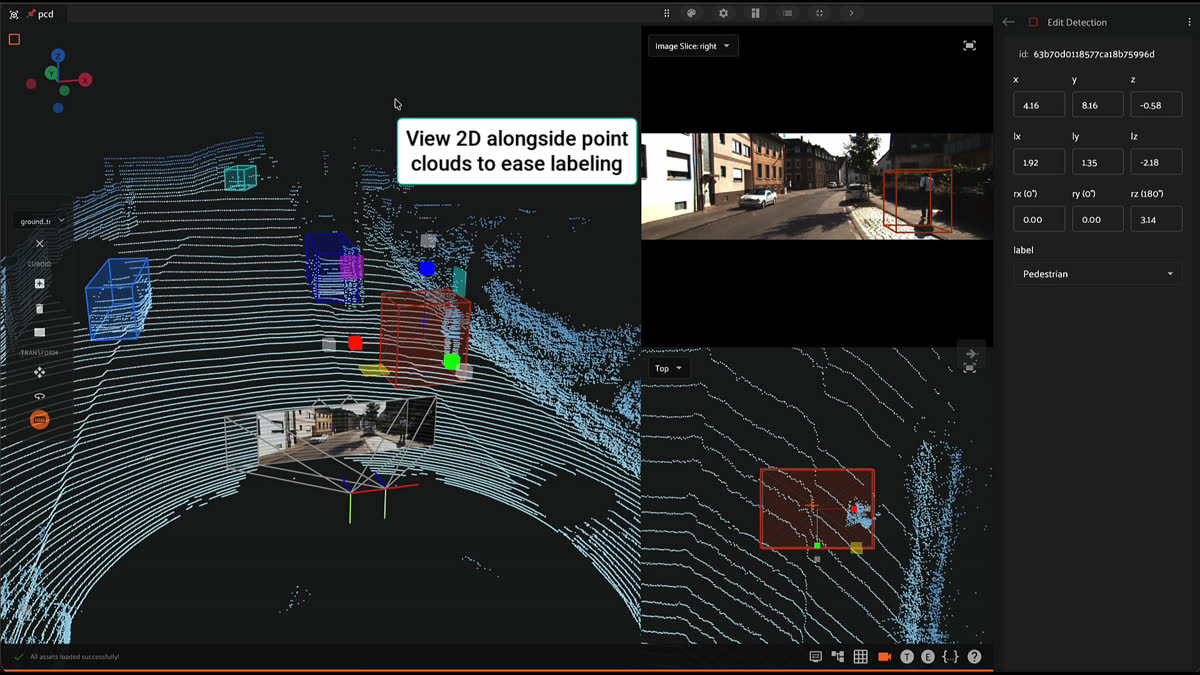Open the label Pedestrian dropdown
Viewport: 1200px width, 675px height.
coord(1097,274)
